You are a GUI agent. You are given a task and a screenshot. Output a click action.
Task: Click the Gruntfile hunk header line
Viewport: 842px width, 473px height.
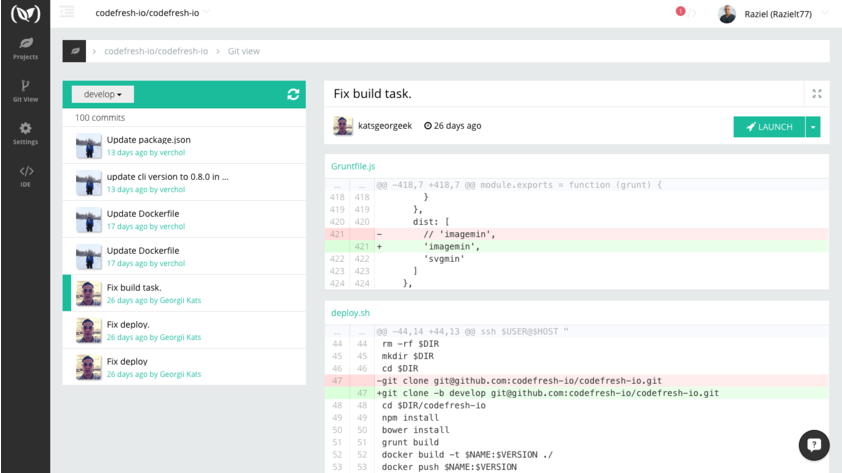tap(577, 185)
